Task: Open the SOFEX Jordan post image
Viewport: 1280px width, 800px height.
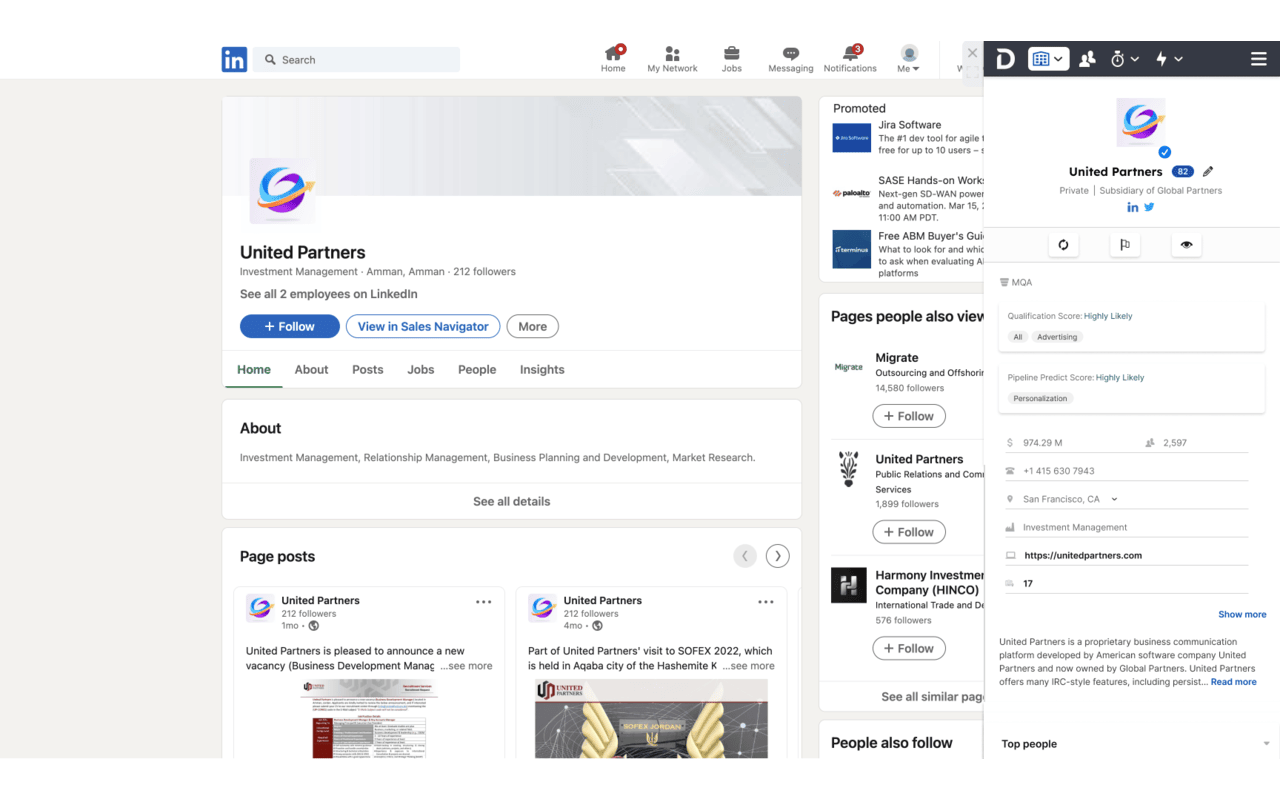Action: tap(651, 718)
